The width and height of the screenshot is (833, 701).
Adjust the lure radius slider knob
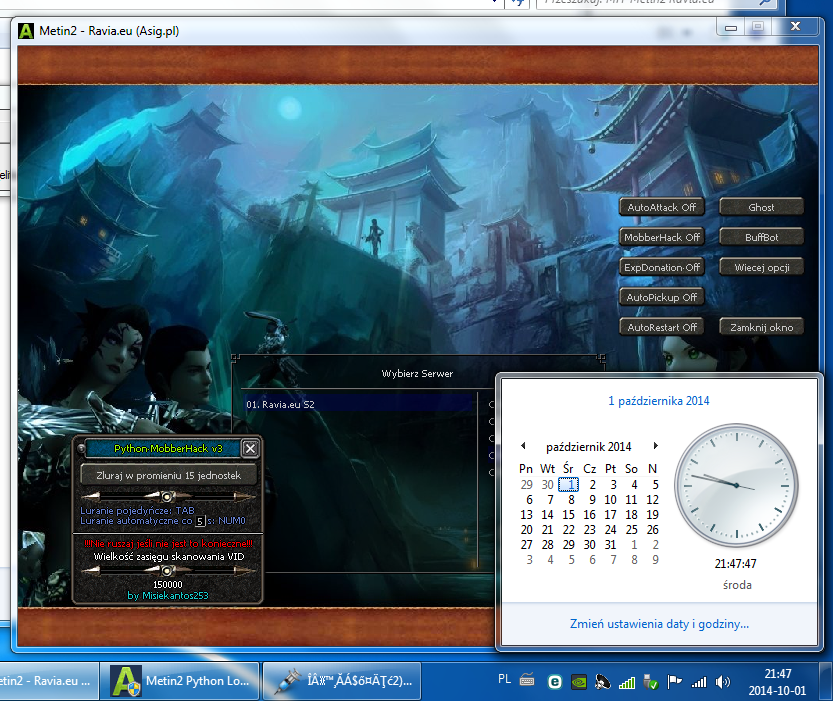pyautogui.click(x=167, y=497)
